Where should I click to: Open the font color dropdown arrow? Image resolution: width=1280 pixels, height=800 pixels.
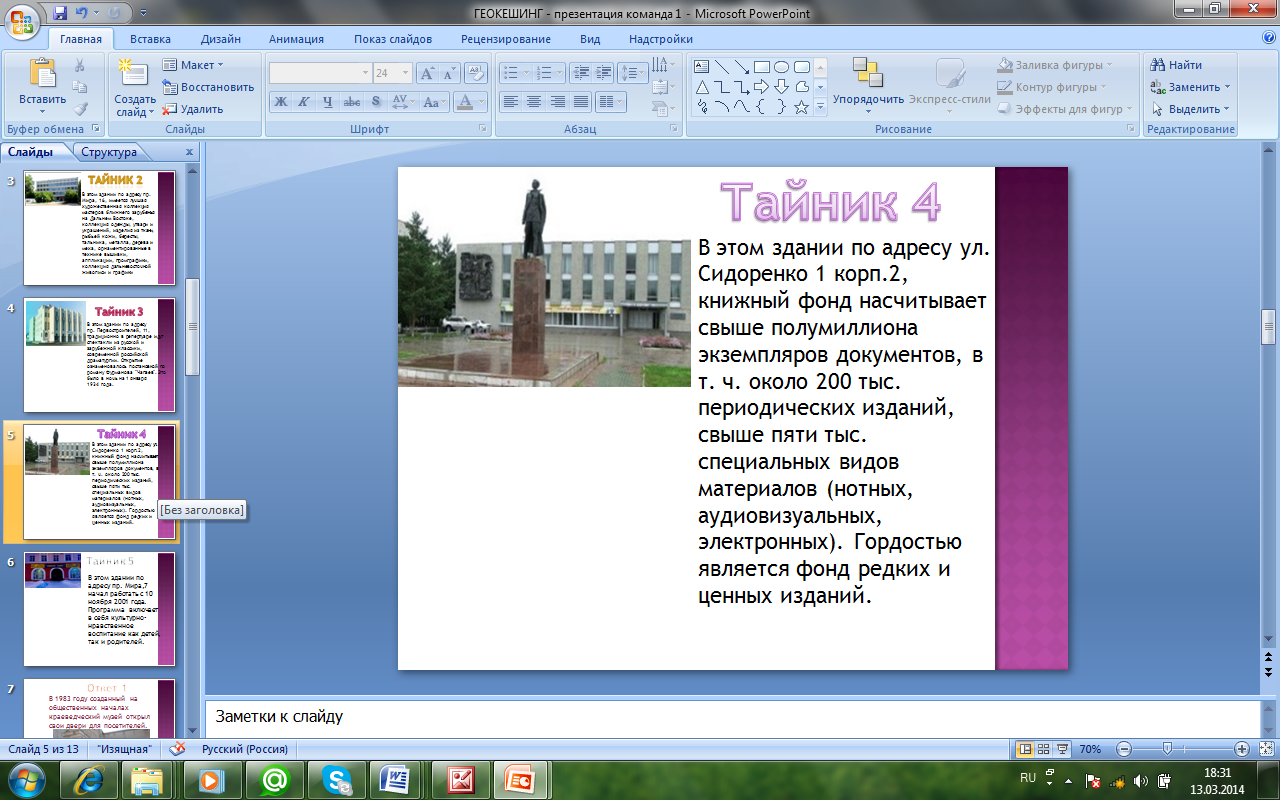click(481, 102)
